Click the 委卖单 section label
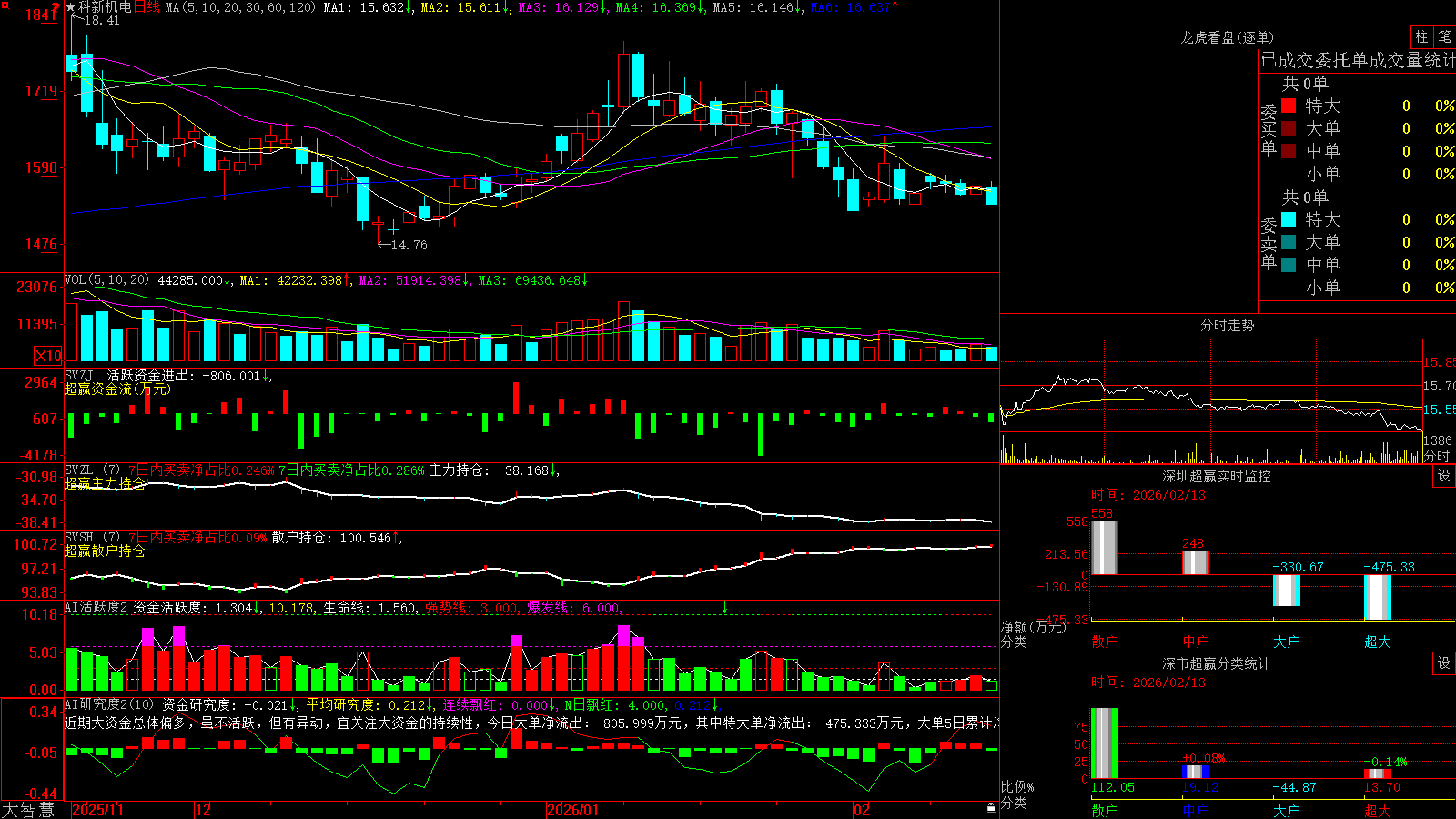 coord(1269,243)
